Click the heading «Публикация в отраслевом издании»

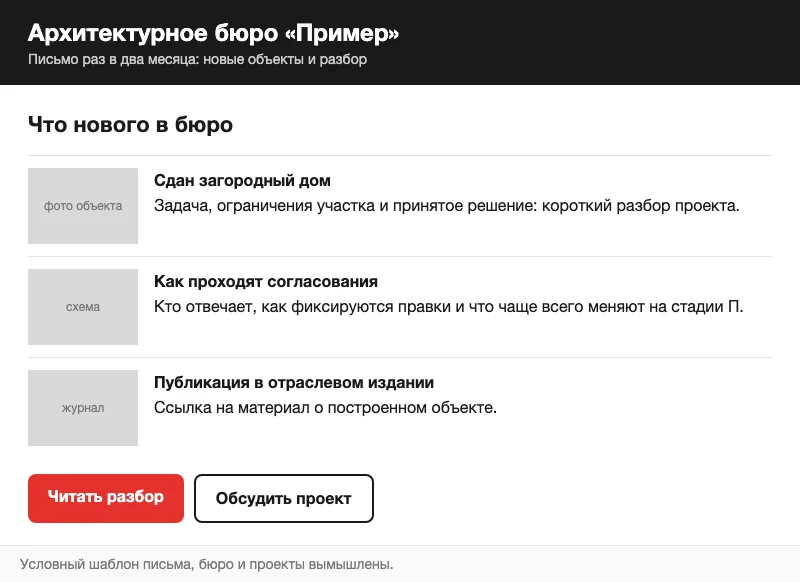click(294, 383)
